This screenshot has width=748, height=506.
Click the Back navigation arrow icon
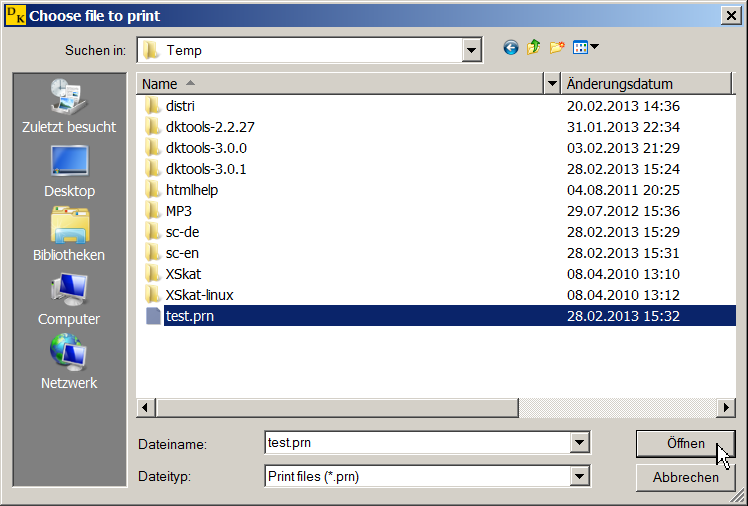click(511, 47)
